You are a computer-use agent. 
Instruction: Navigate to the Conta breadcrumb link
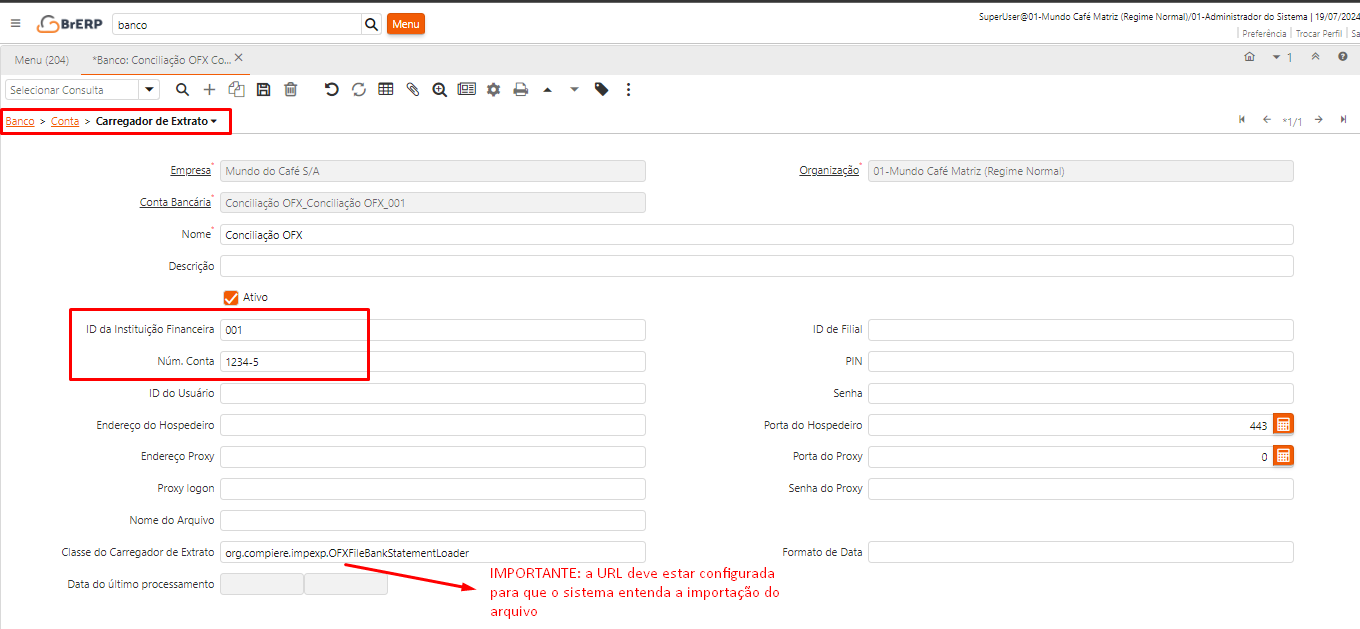[65, 121]
